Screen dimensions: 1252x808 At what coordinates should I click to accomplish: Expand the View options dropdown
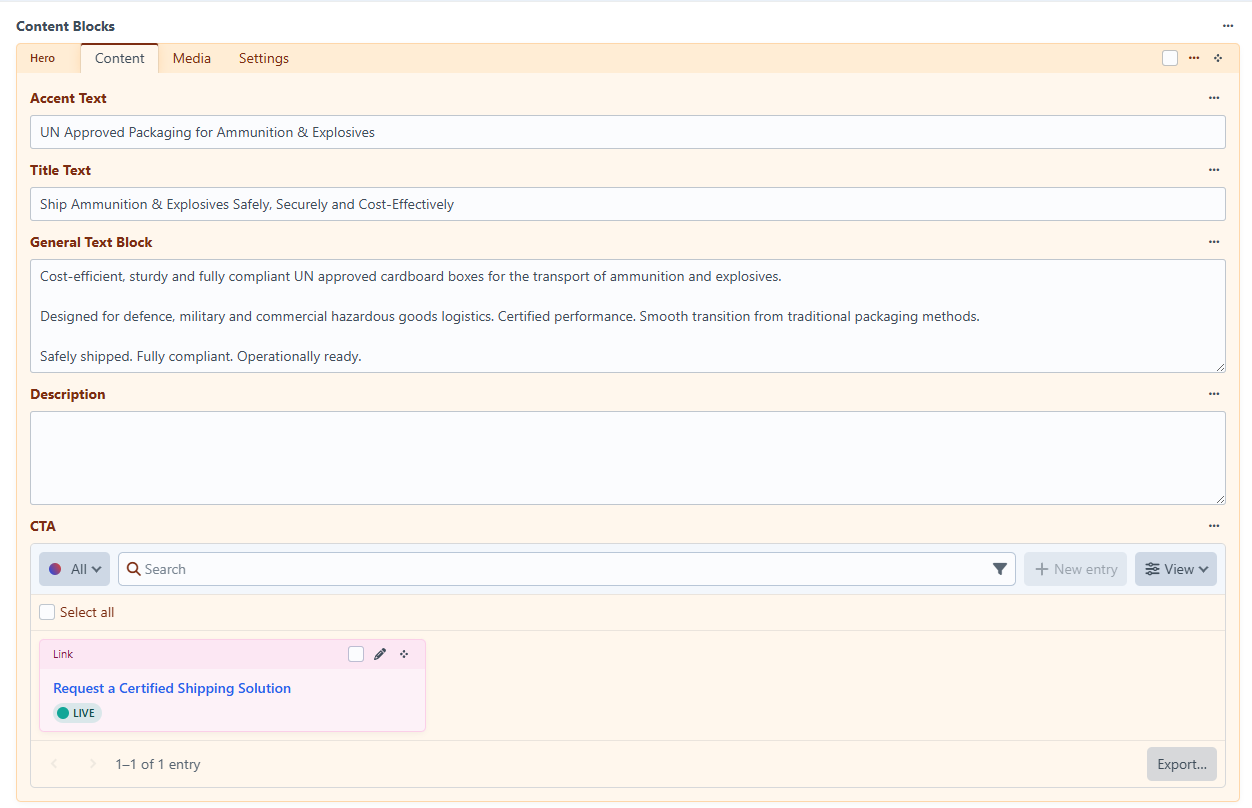point(1176,569)
